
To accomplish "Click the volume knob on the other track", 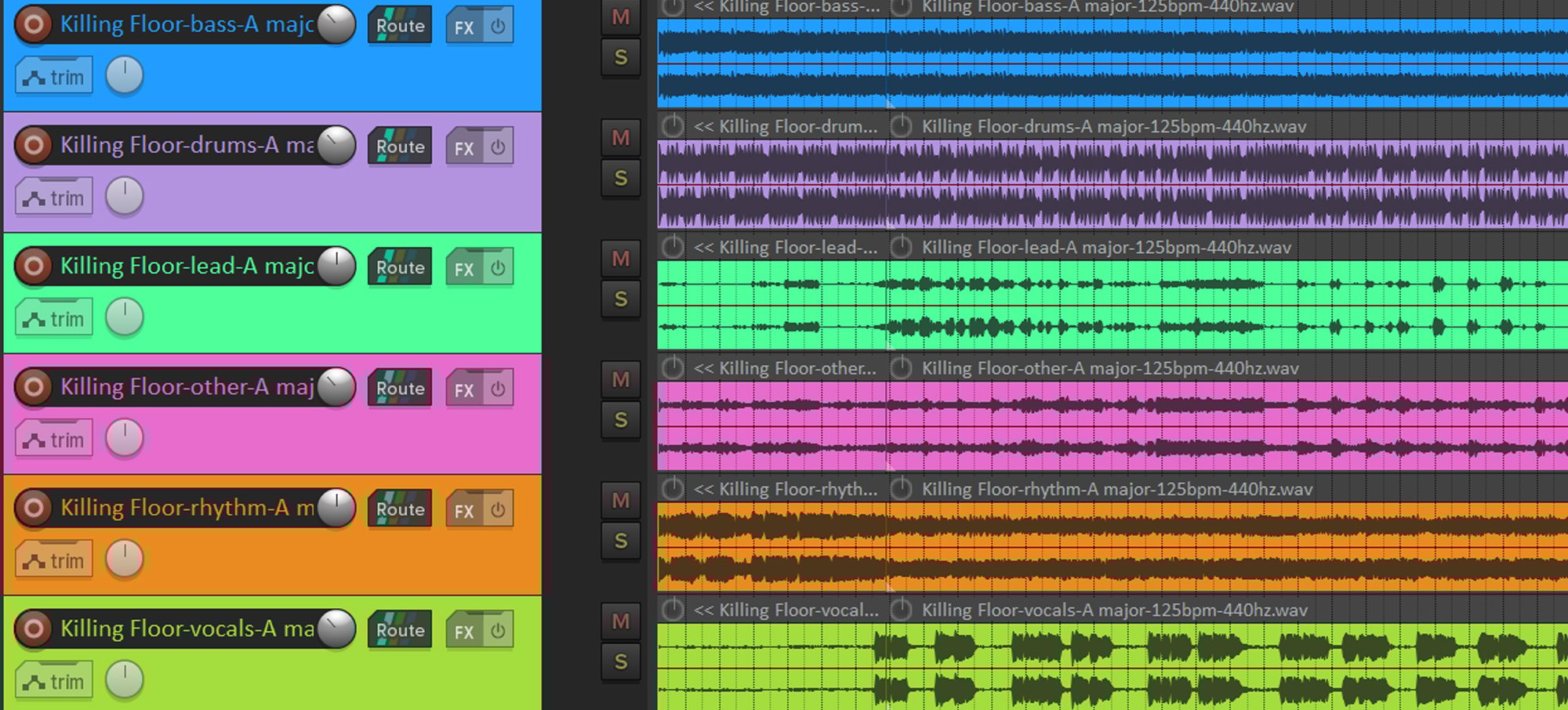I will (x=336, y=387).
